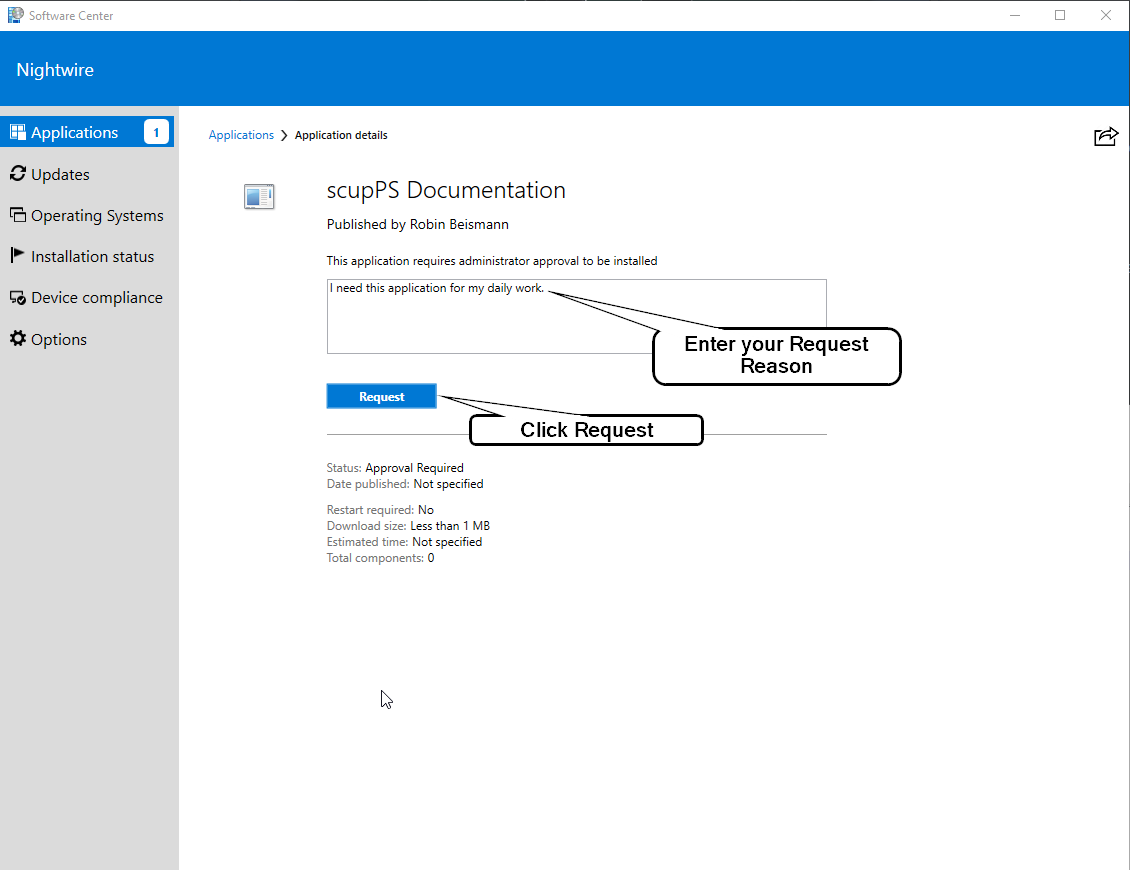Focus the request reason text box
The image size is (1130, 870).
577,316
